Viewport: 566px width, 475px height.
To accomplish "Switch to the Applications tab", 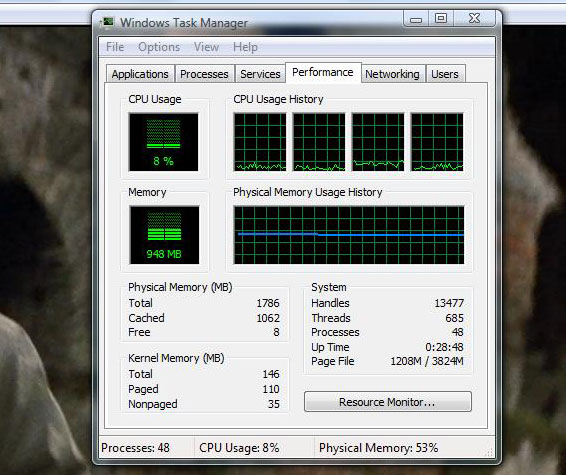I will (x=140, y=74).
